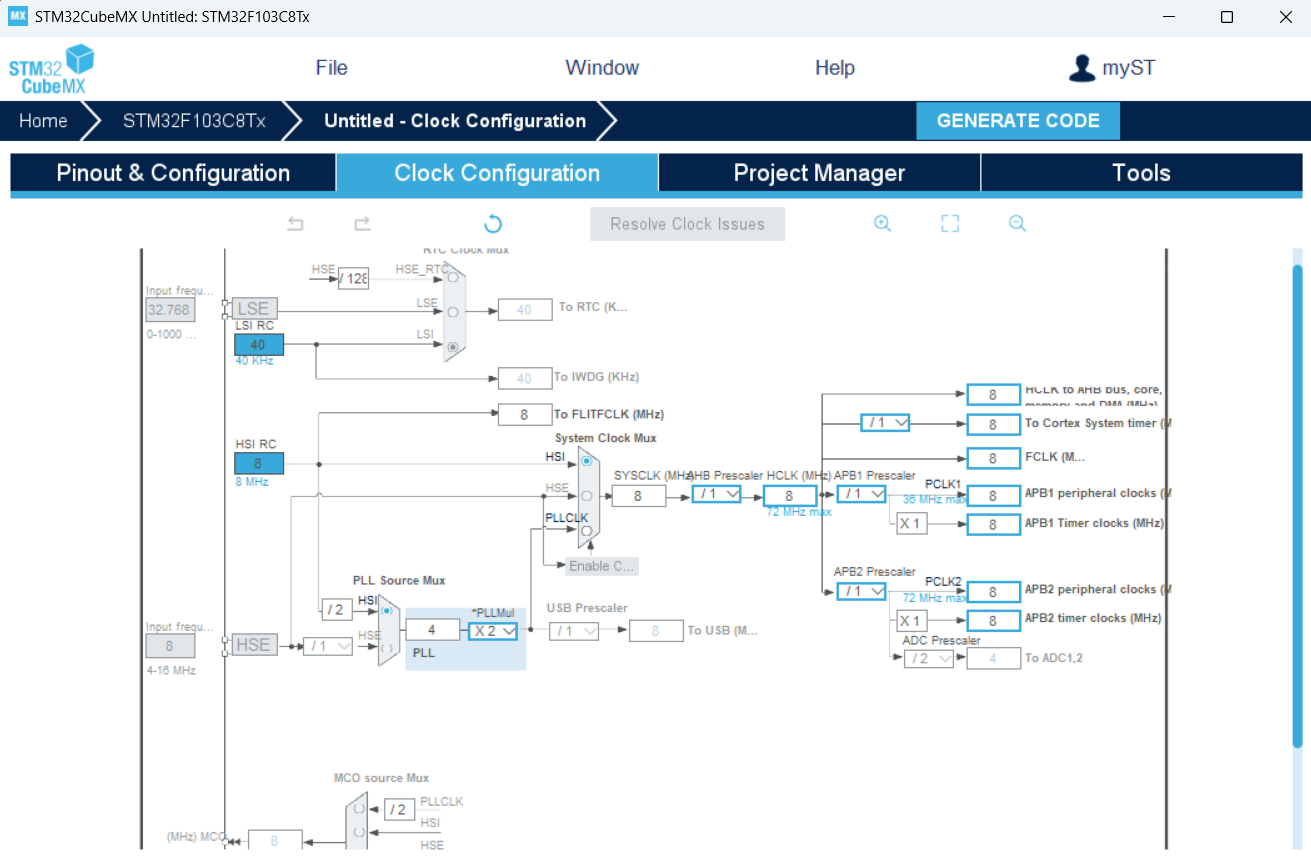Select LSE in RTC Clock Mux

[x=453, y=311]
